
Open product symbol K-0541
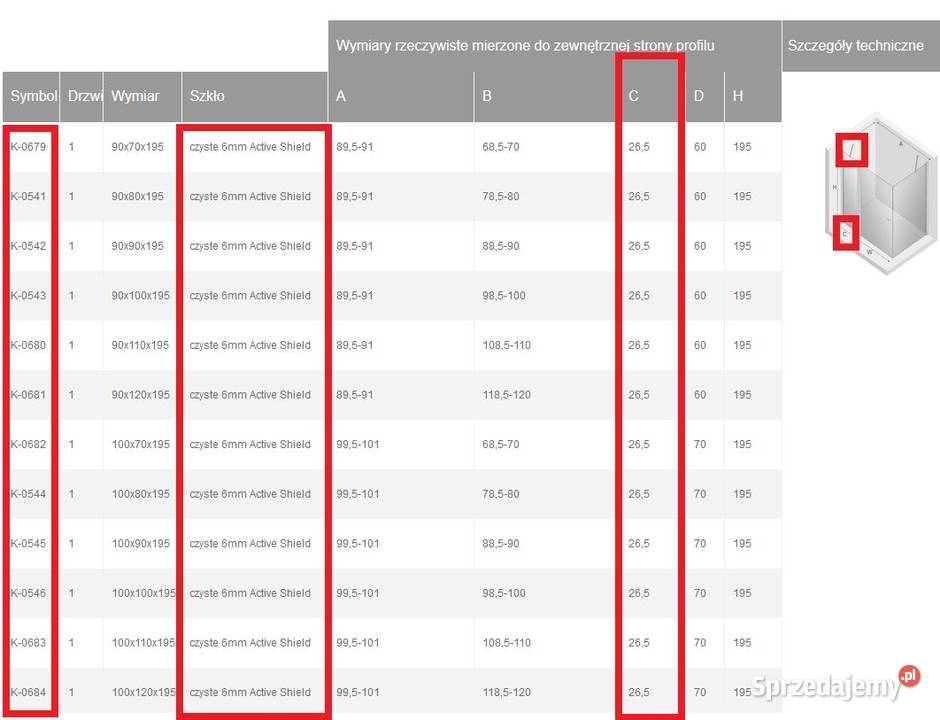pos(29,197)
